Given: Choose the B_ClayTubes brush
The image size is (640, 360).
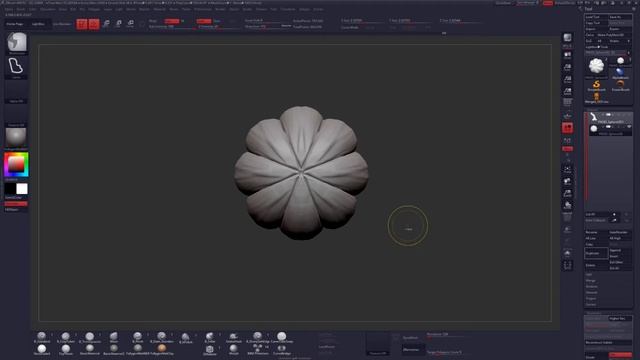Looking at the screenshot, I should coord(66,337).
